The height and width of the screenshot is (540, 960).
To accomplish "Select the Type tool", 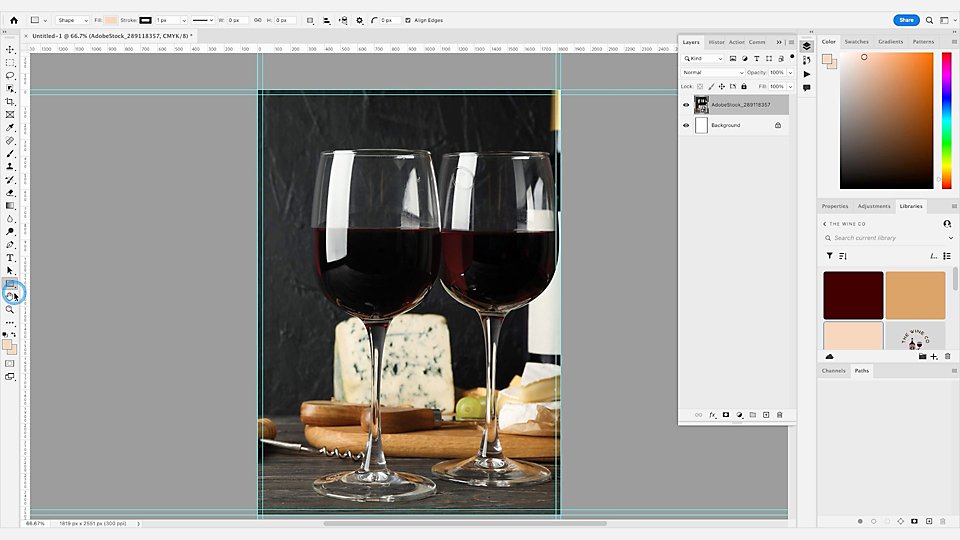I will pos(10,258).
